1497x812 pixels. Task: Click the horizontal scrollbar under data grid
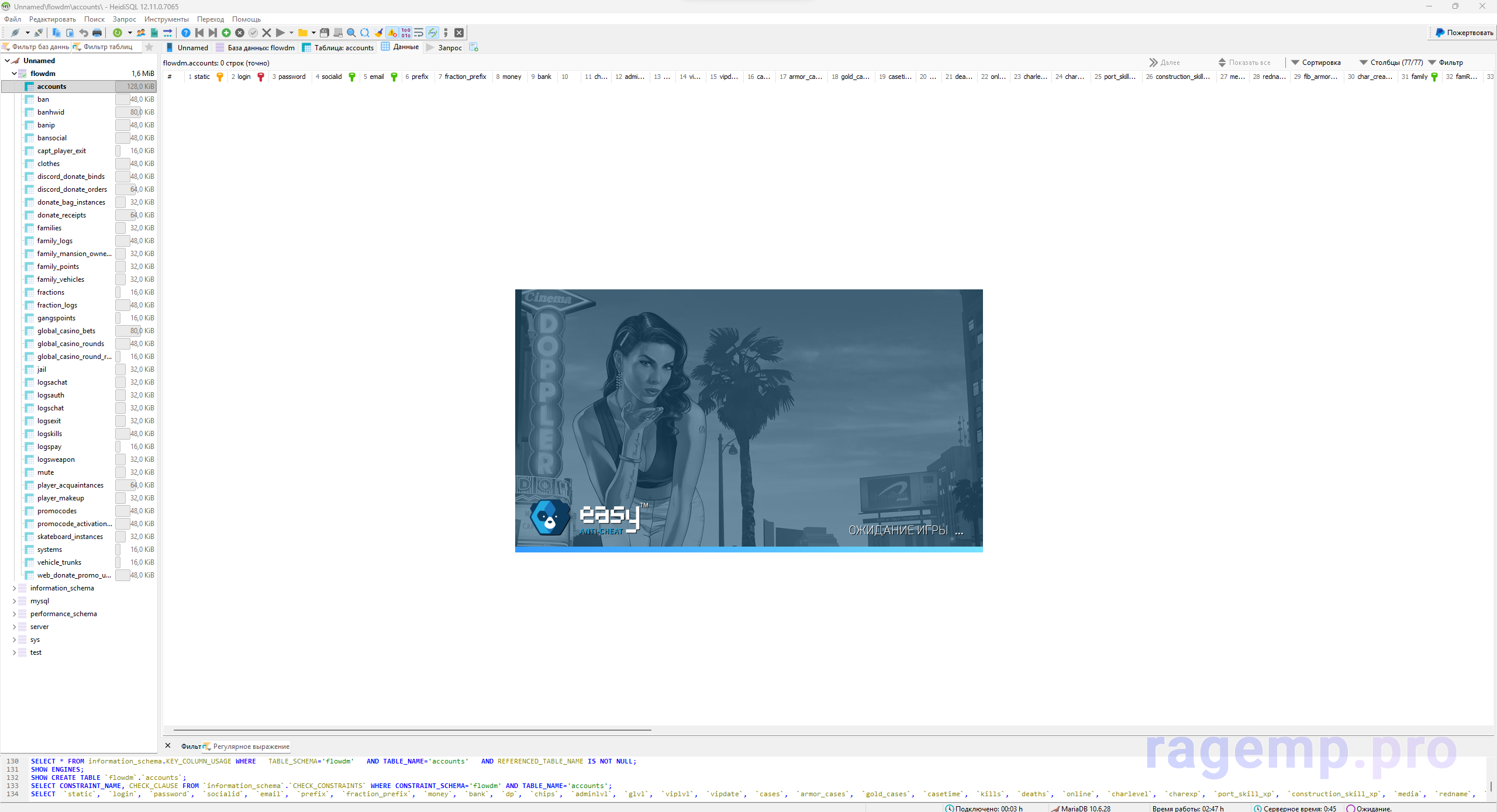point(412,730)
